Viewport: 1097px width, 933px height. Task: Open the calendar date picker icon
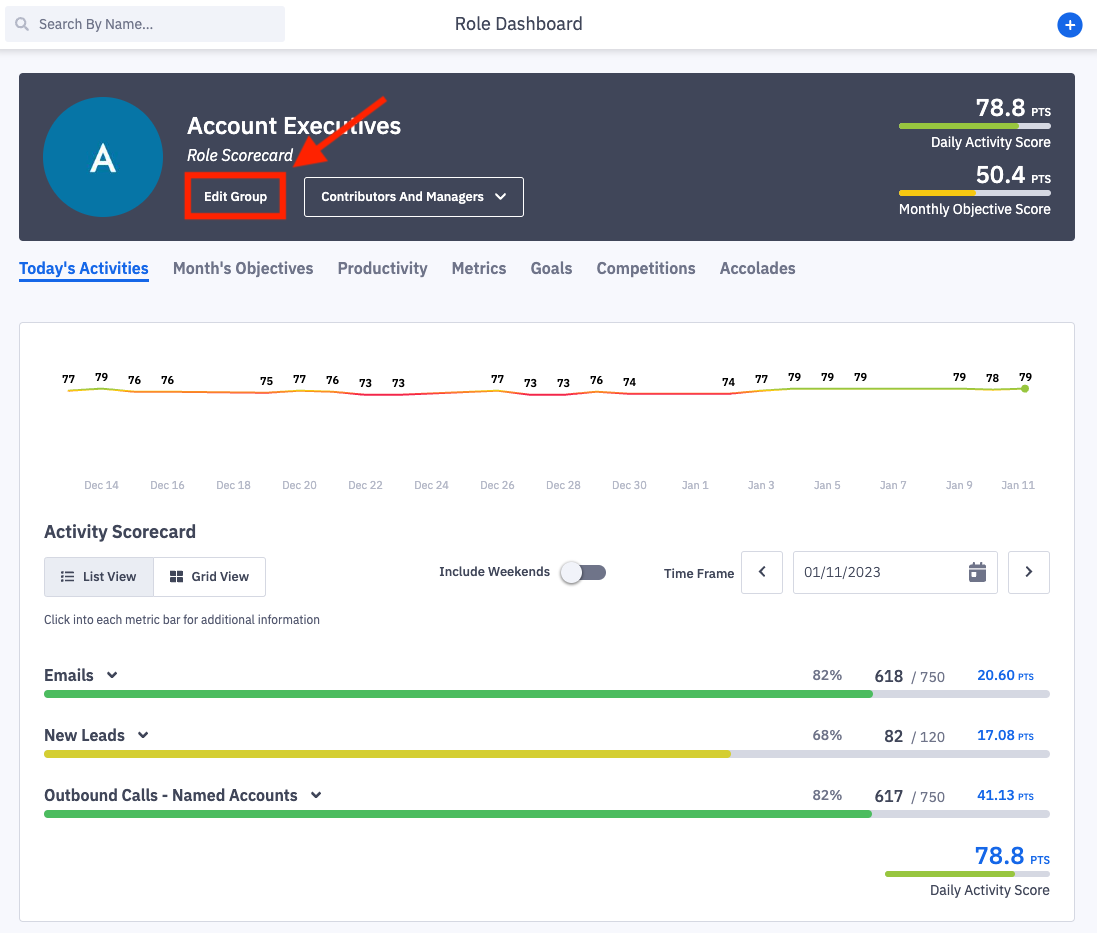pyautogui.click(x=977, y=573)
